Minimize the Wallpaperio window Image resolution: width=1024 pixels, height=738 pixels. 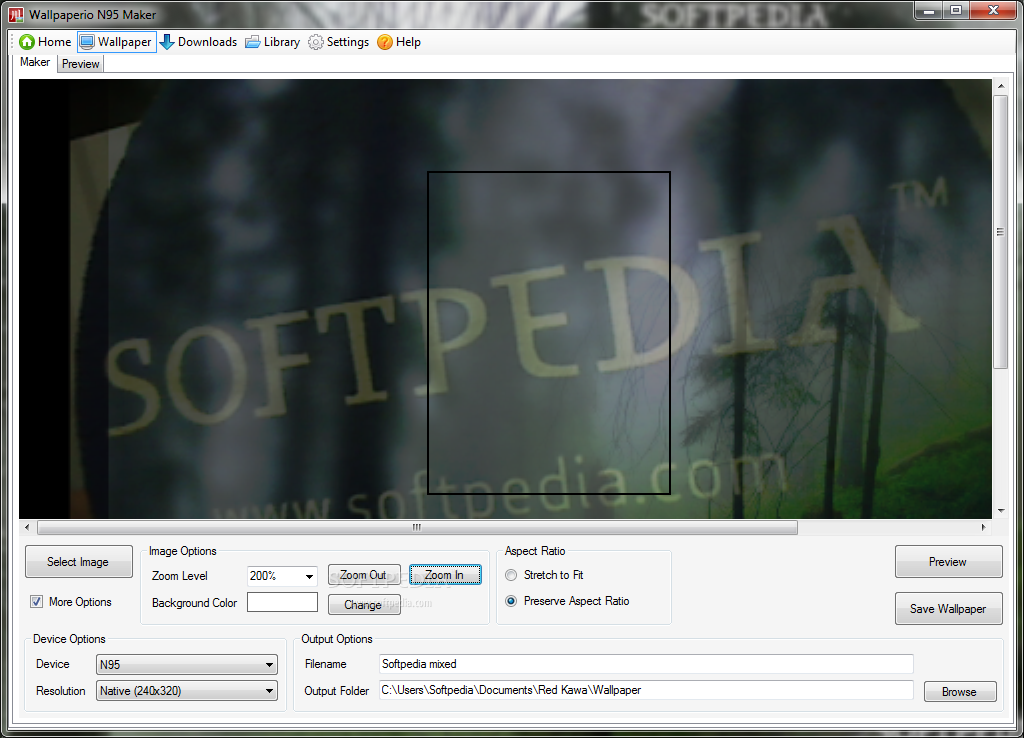point(929,11)
